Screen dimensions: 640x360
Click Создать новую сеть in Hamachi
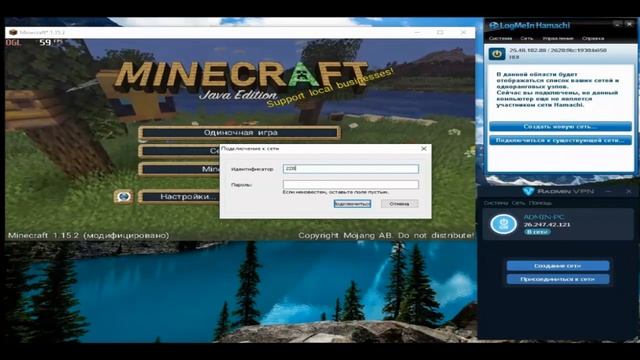(560, 127)
